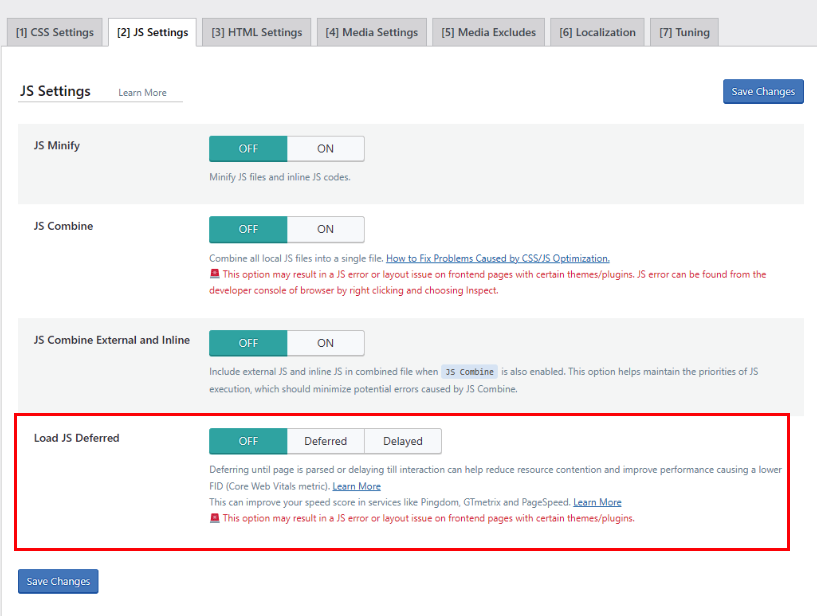
Task: Click Learn More next to JS Settings heading
Action: point(142,93)
